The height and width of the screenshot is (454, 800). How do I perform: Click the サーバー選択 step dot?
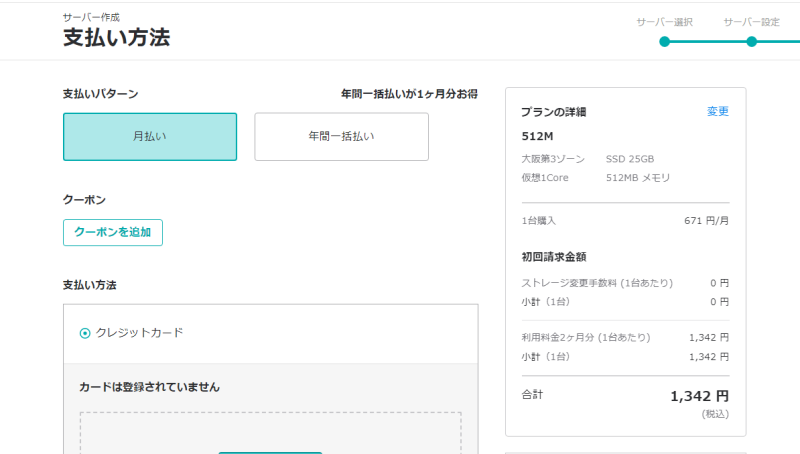pyautogui.click(x=664, y=42)
